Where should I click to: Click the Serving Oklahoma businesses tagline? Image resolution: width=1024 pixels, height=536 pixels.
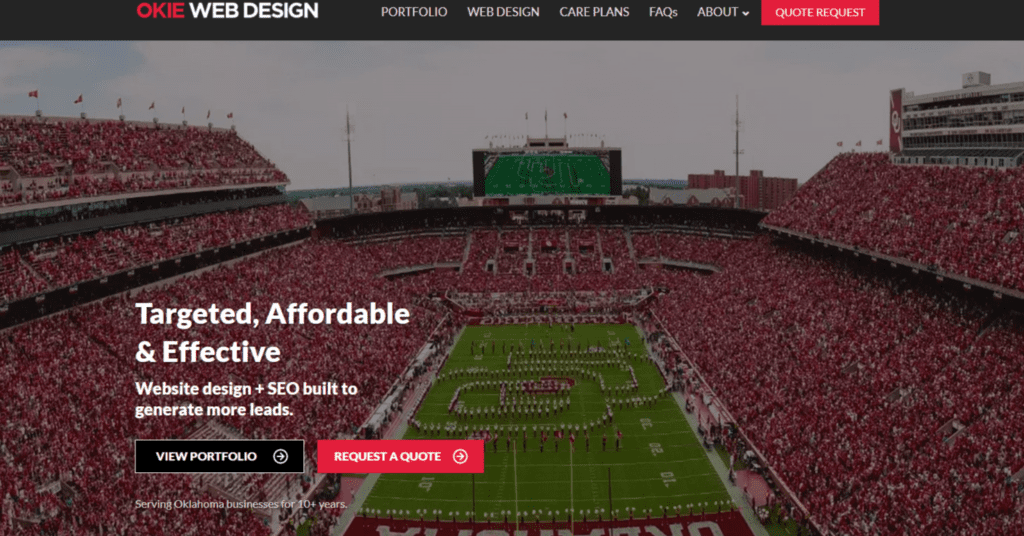point(241,504)
